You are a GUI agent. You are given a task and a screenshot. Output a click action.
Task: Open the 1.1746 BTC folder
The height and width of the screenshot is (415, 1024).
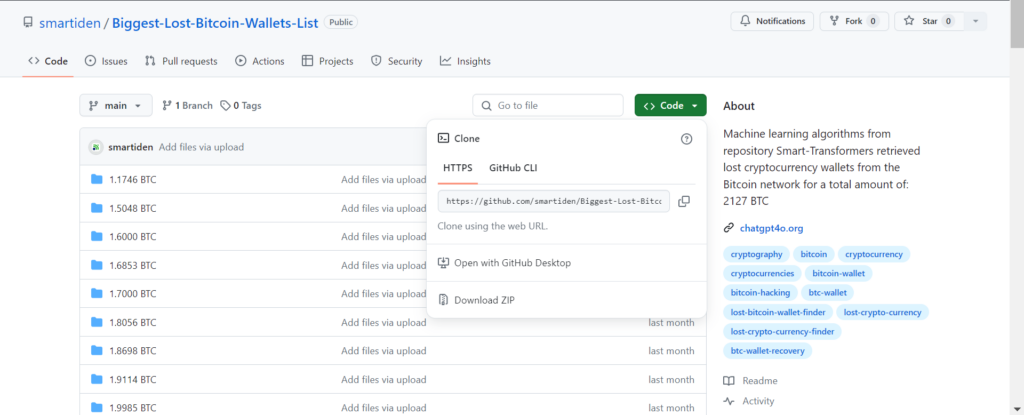click(x=133, y=179)
